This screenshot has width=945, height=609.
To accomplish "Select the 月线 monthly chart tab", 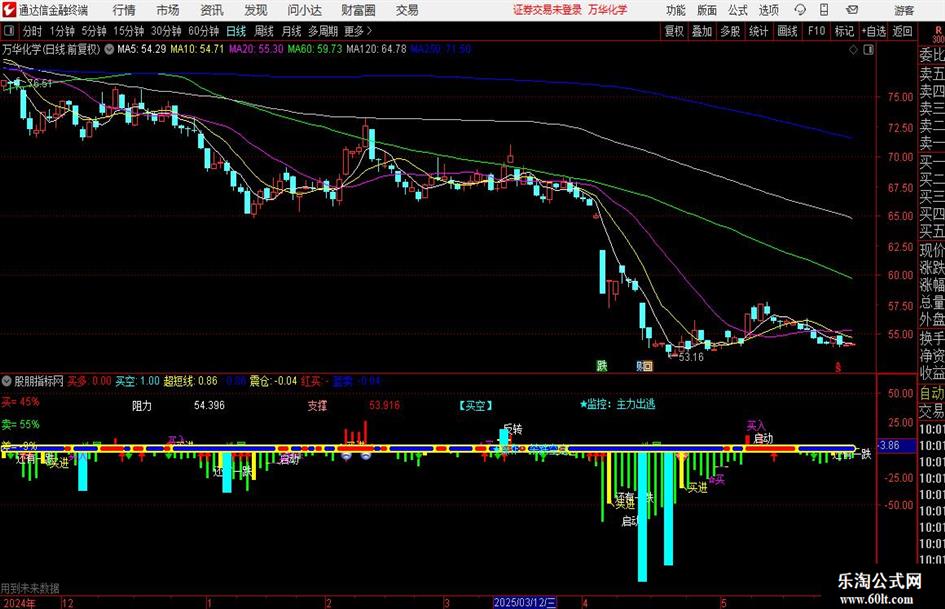I will point(291,31).
